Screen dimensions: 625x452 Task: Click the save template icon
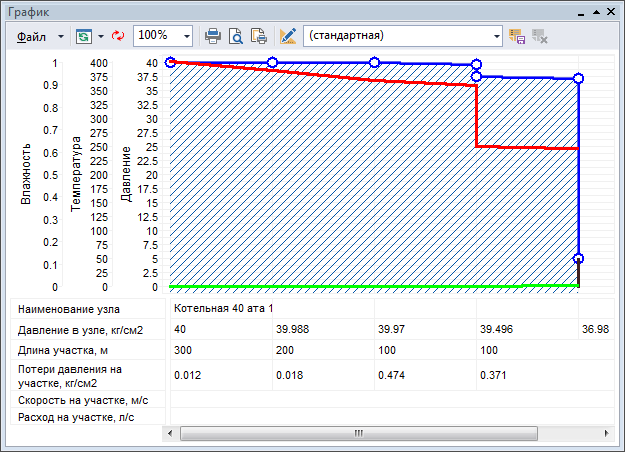point(517,35)
